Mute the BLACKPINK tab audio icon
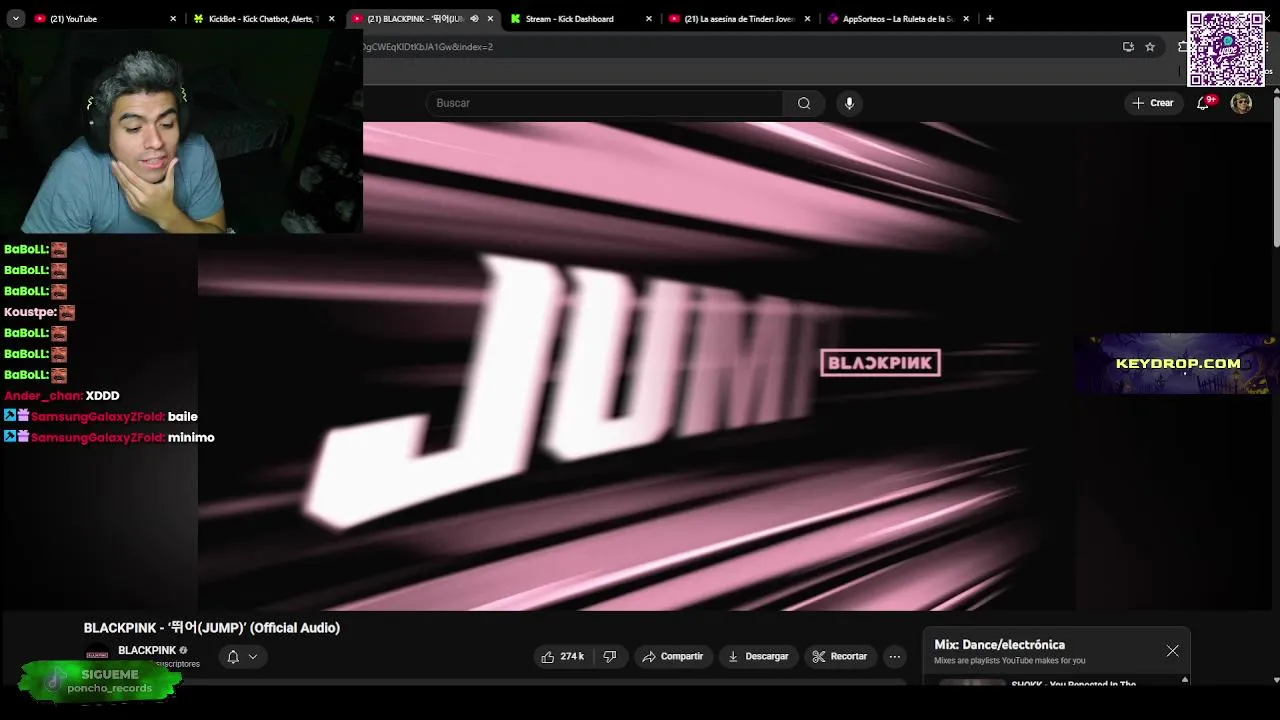 coord(474,19)
